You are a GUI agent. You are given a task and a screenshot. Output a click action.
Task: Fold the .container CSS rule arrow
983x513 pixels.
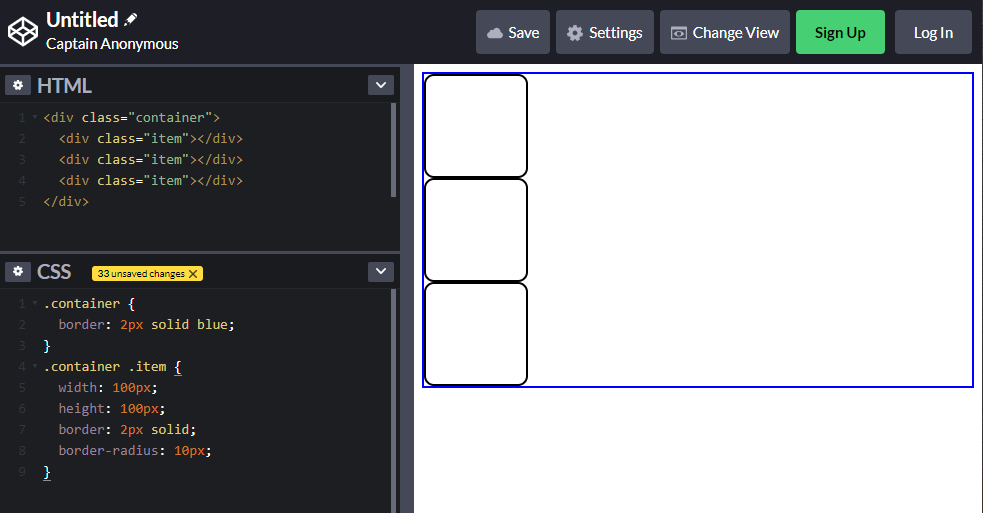pos(35,304)
